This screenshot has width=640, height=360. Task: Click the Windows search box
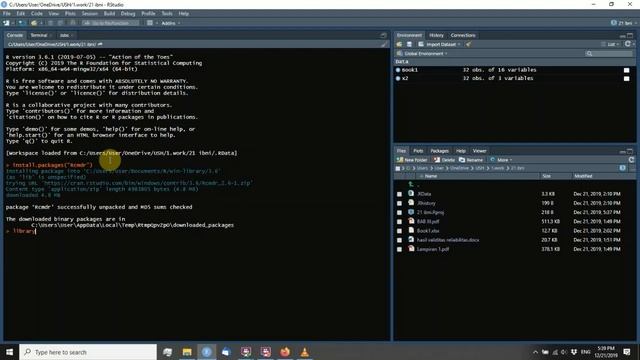(x=88, y=352)
